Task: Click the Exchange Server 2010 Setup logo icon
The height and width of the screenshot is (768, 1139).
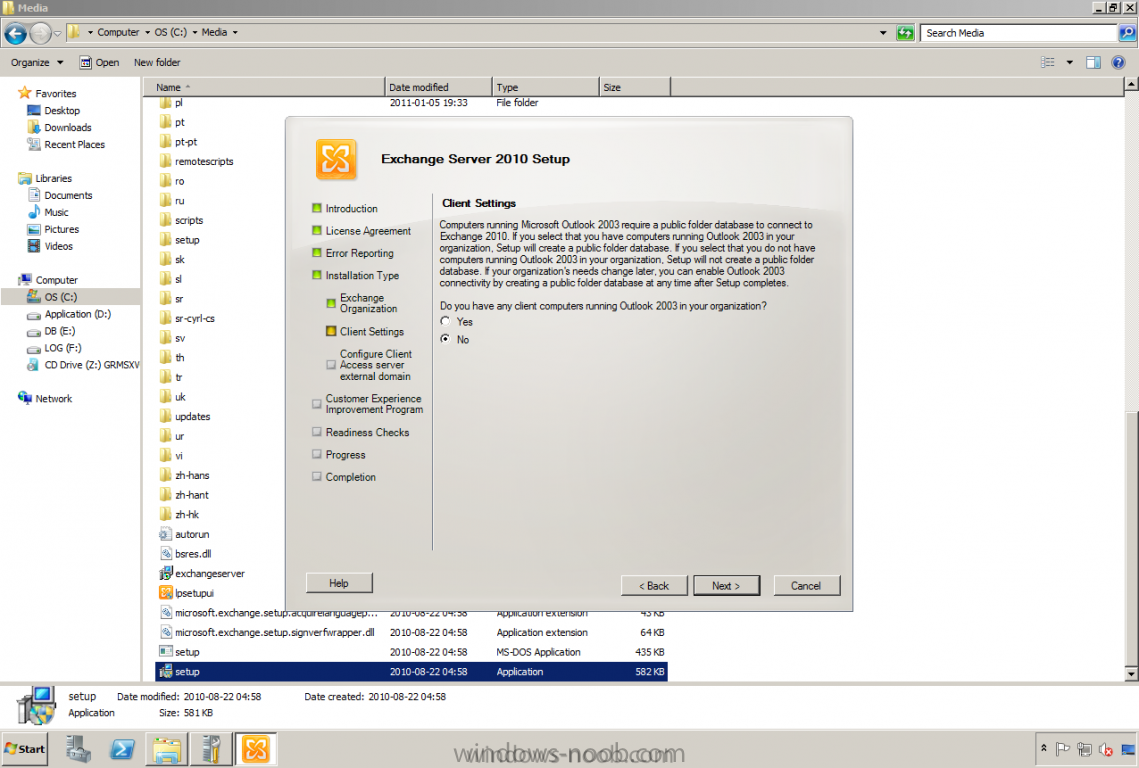Action: [x=336, y=159]
